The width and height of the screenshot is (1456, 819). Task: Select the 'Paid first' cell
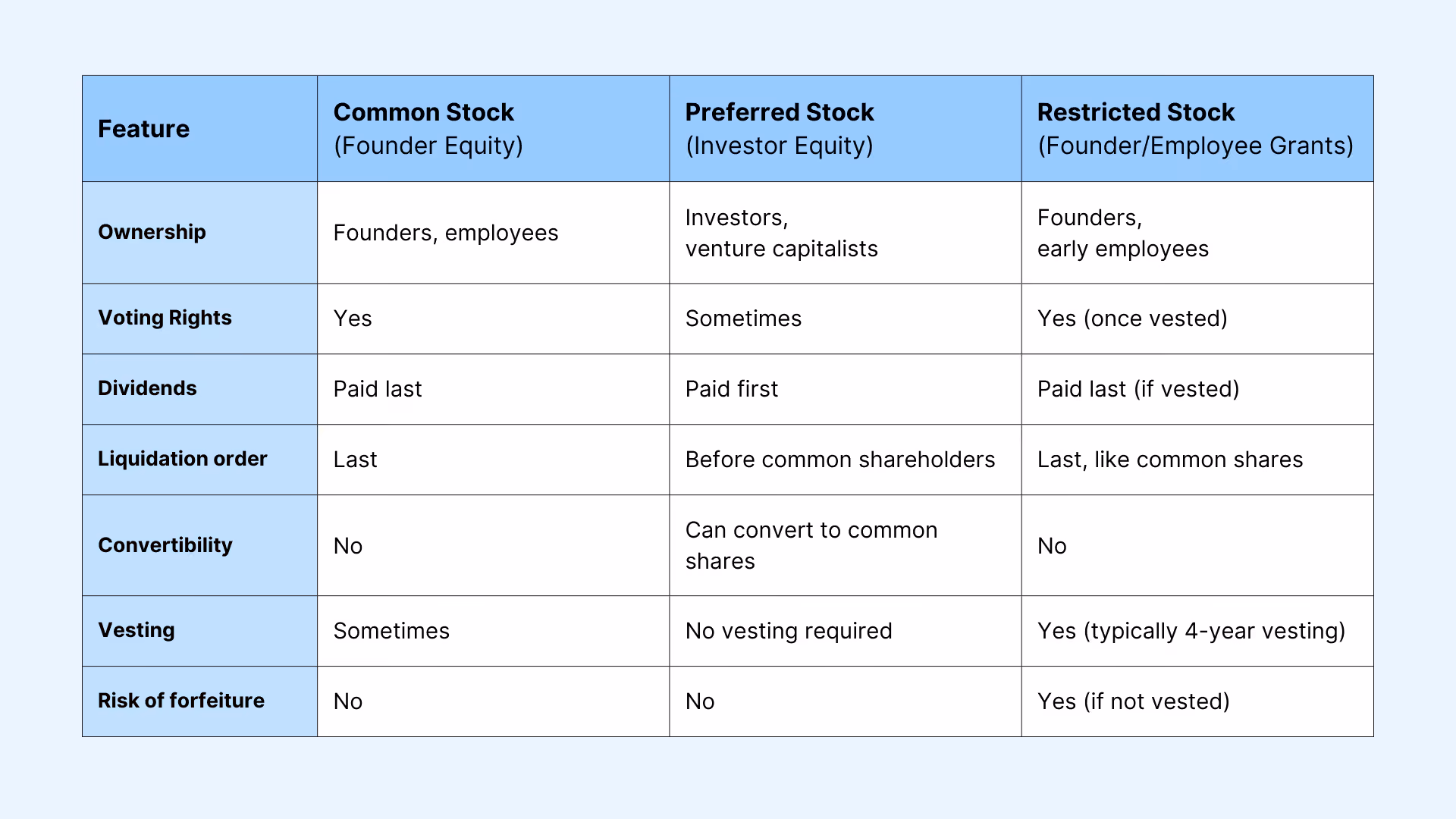845,389
